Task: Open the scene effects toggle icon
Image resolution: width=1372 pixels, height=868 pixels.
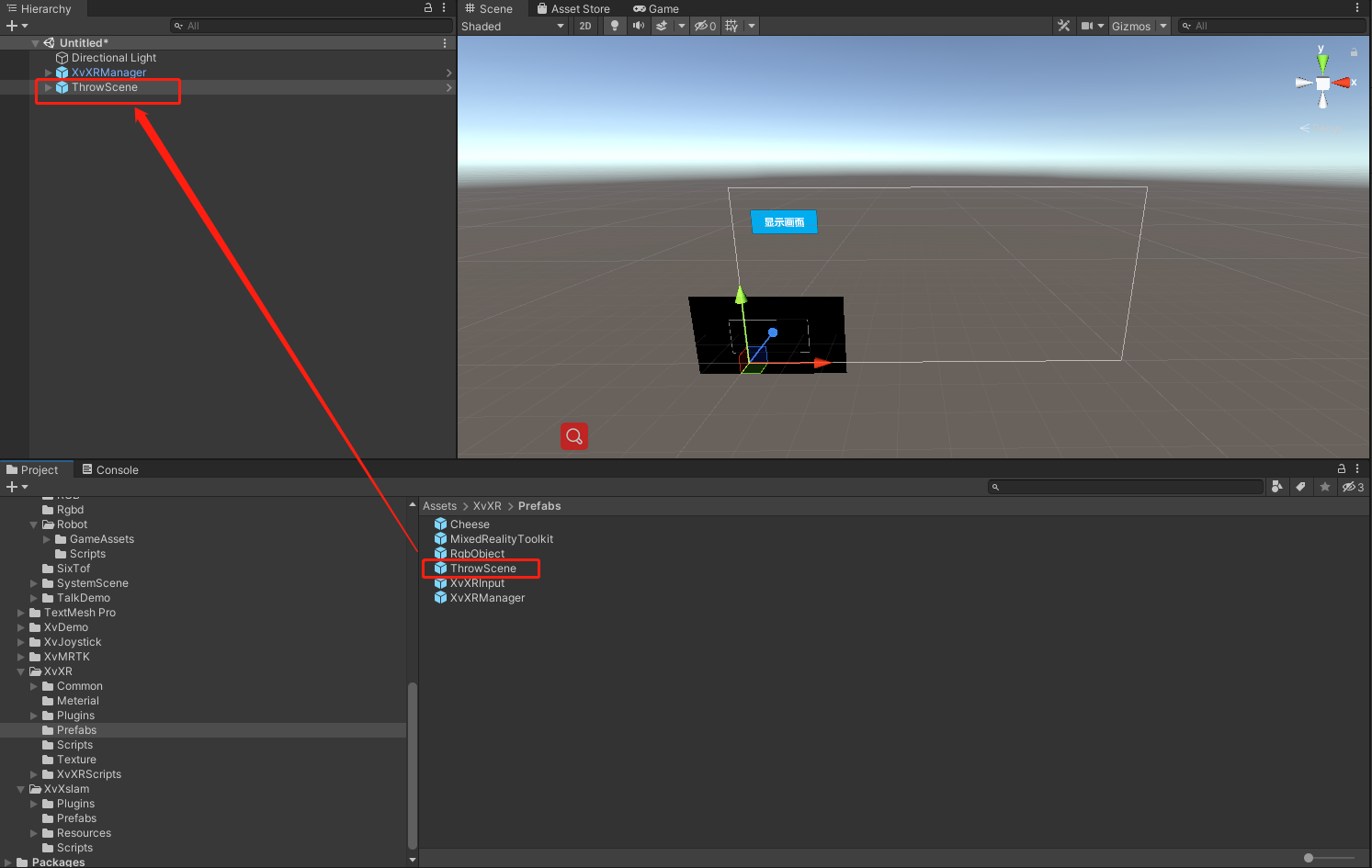Action: pyautogui.click(x=662, y=26)
